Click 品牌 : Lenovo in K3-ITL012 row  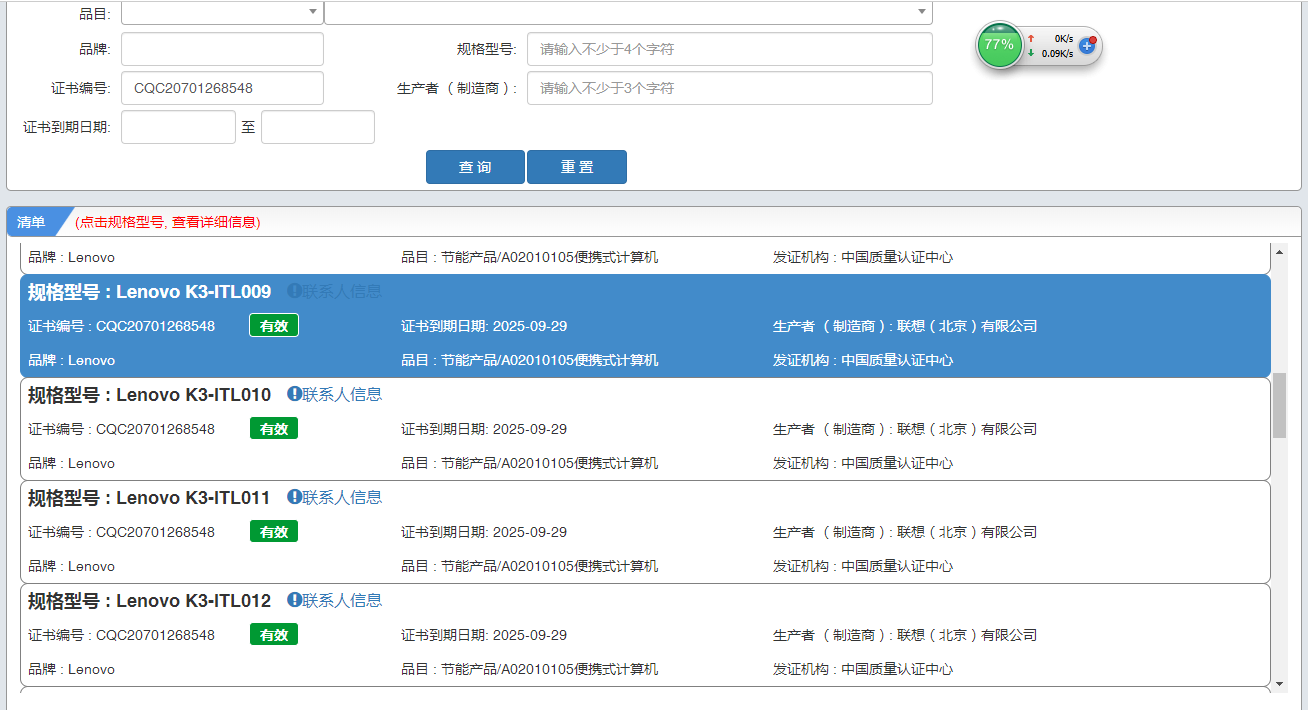pyautogui.click(x=71, y=669)
